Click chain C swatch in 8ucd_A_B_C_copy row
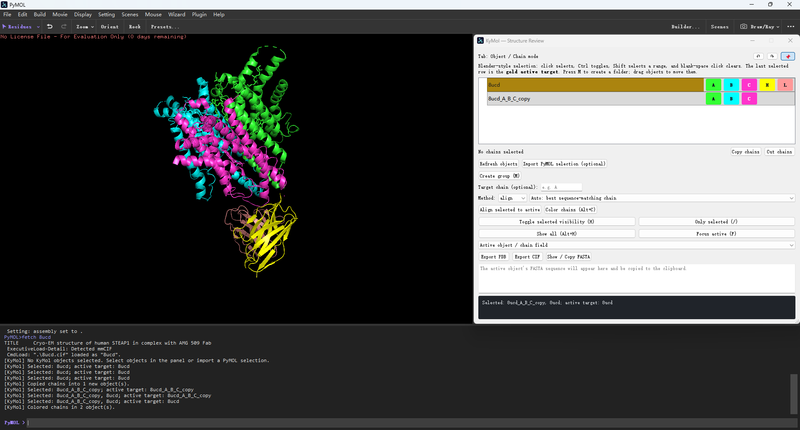The width and height of the screenshot is (800, 430). click(x=749, y=98)
